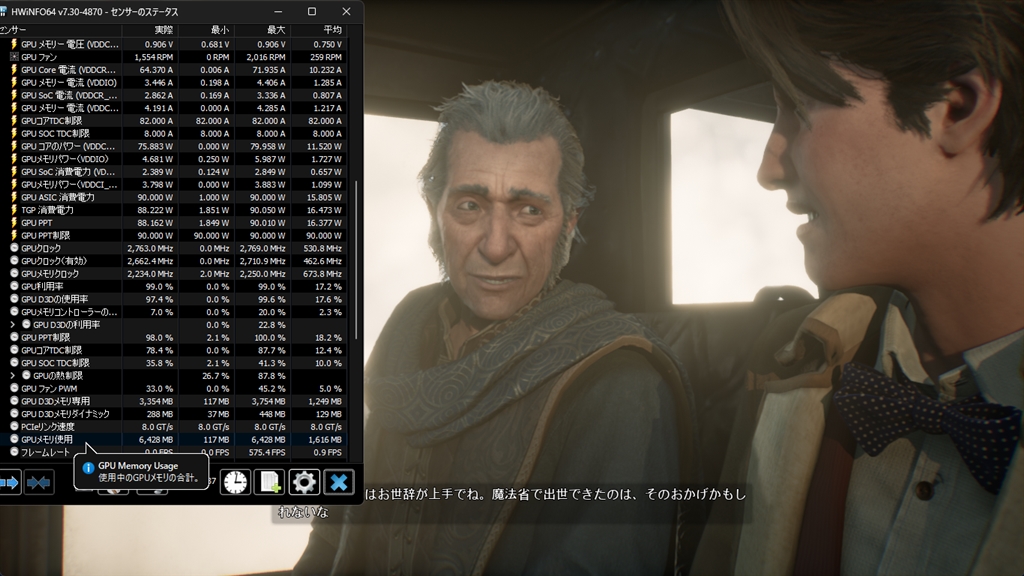Click the gauge icon of GPU D3Dメモリ専用

click(14, 401)
